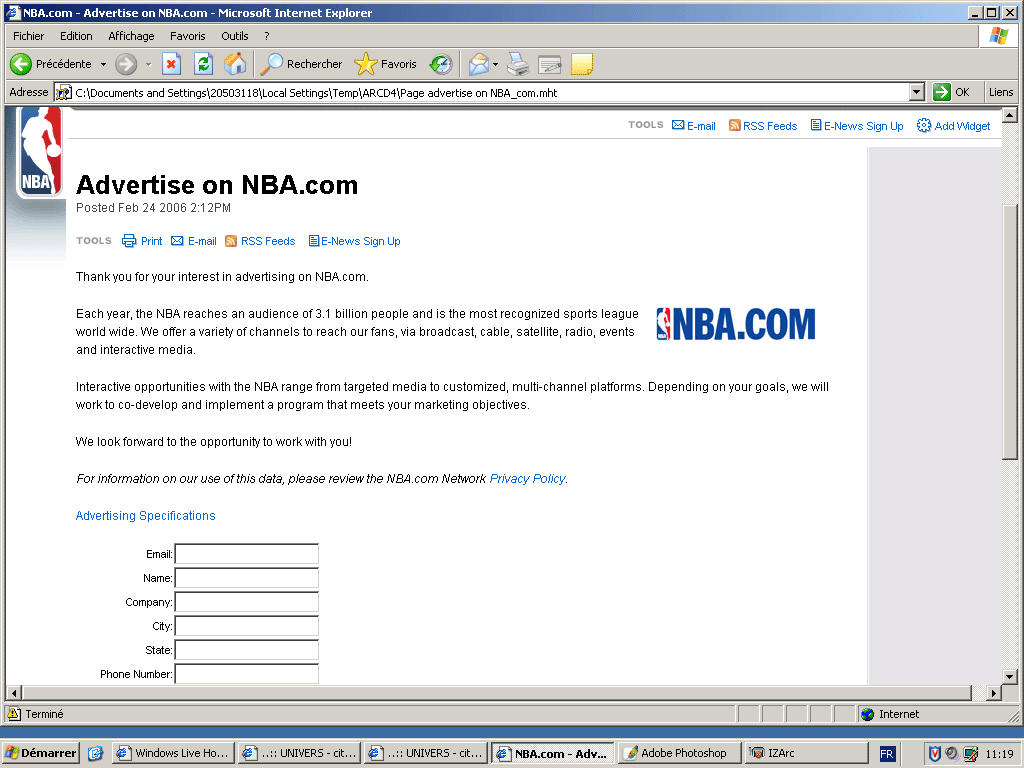Click the OK go button
The width and height of the screenshot is (1024, 768).
pyautogui.click(x=952, y=92)
